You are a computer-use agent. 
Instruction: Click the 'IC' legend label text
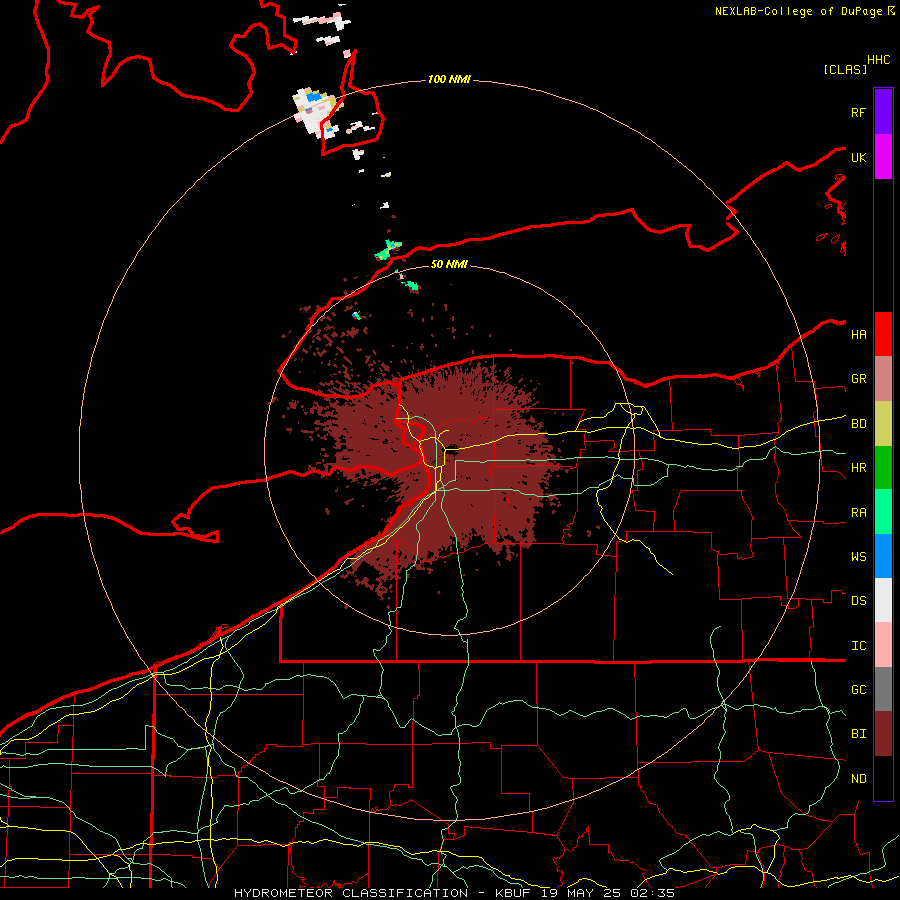[x=858, y=646]
